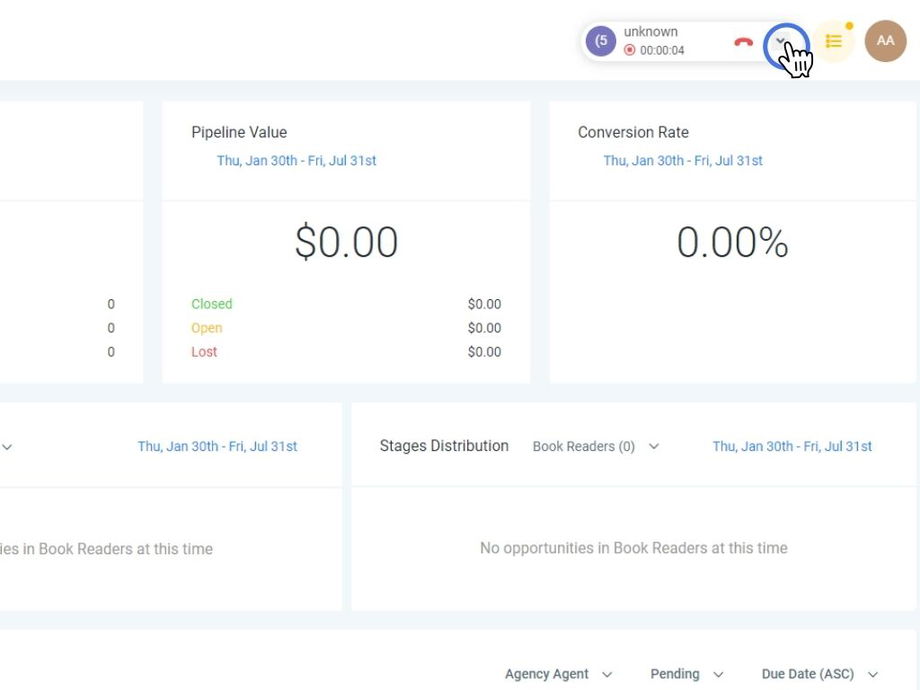This screenshot has width=920, height=690.
Task: Open the Book Readers (0) pipeline dropdown
Action: 596,446
